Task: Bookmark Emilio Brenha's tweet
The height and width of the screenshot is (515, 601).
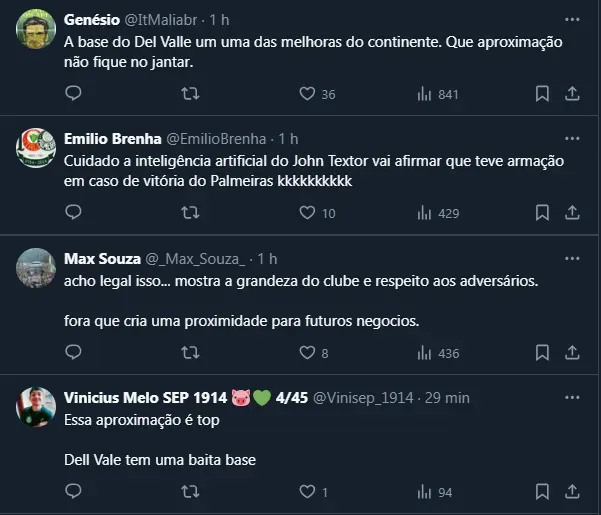Action: [542, 213]
